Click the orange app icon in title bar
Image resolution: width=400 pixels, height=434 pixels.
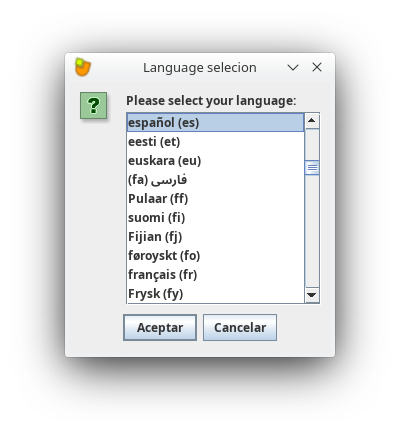click(x=82, y=67)
